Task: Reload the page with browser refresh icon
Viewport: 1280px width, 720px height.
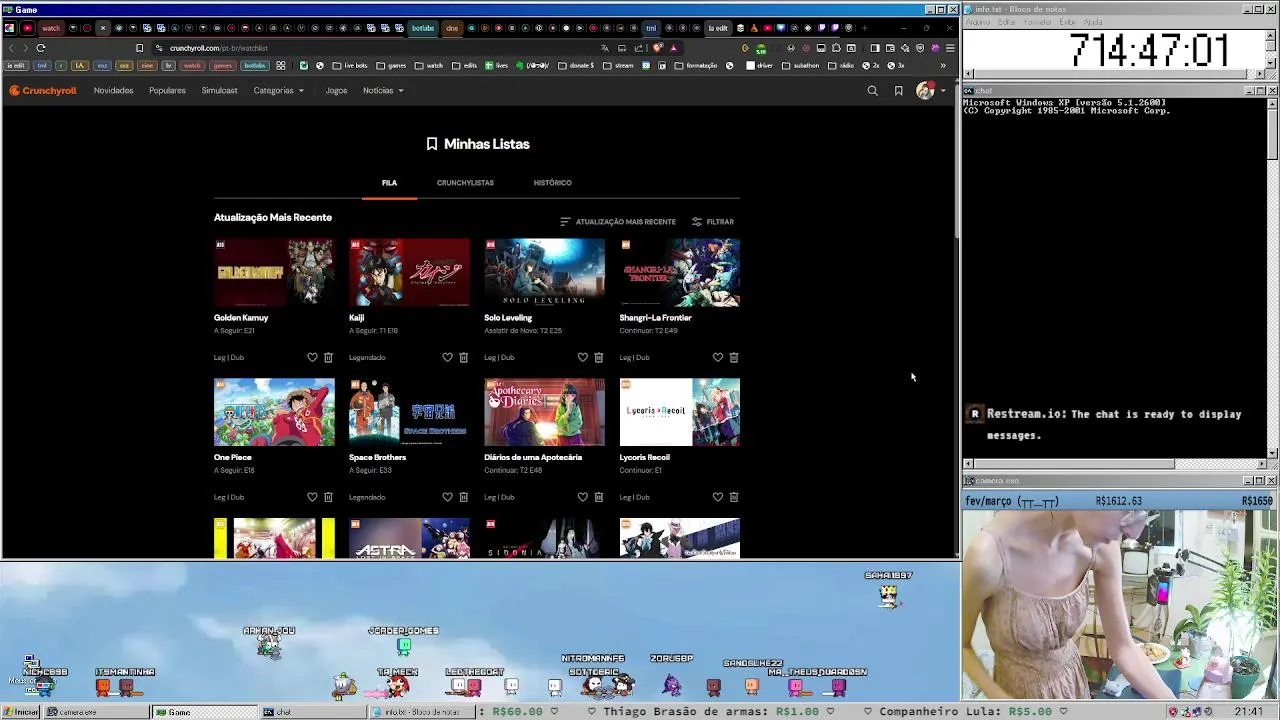Action: click(x=41, y=48)
